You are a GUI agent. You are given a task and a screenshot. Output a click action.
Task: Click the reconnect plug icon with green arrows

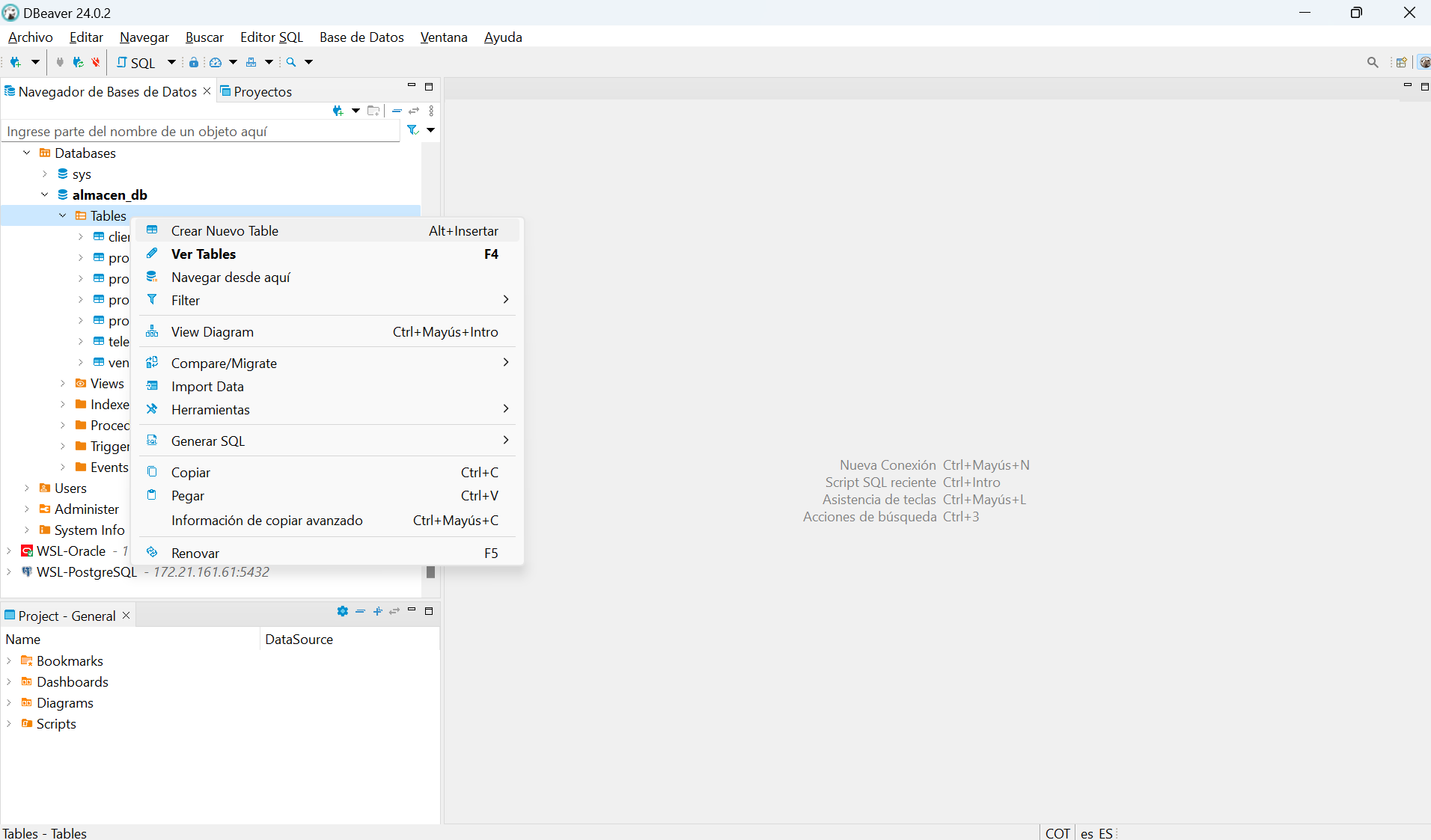pyautogui.click(x=78, y=62)
